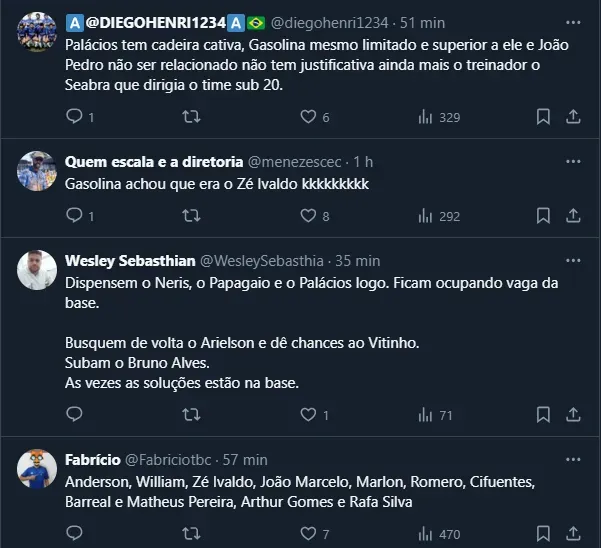Viewport: 601px width, 548px height.
Task: Open more options on DIEGOHENRI1234's tweet
Action: pos(572,21)
